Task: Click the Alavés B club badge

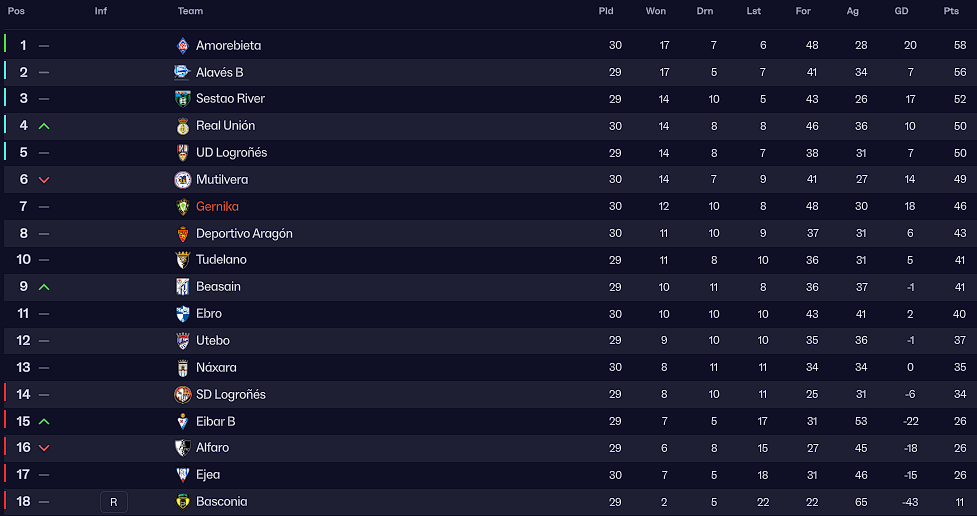Action: coord(183,72)
